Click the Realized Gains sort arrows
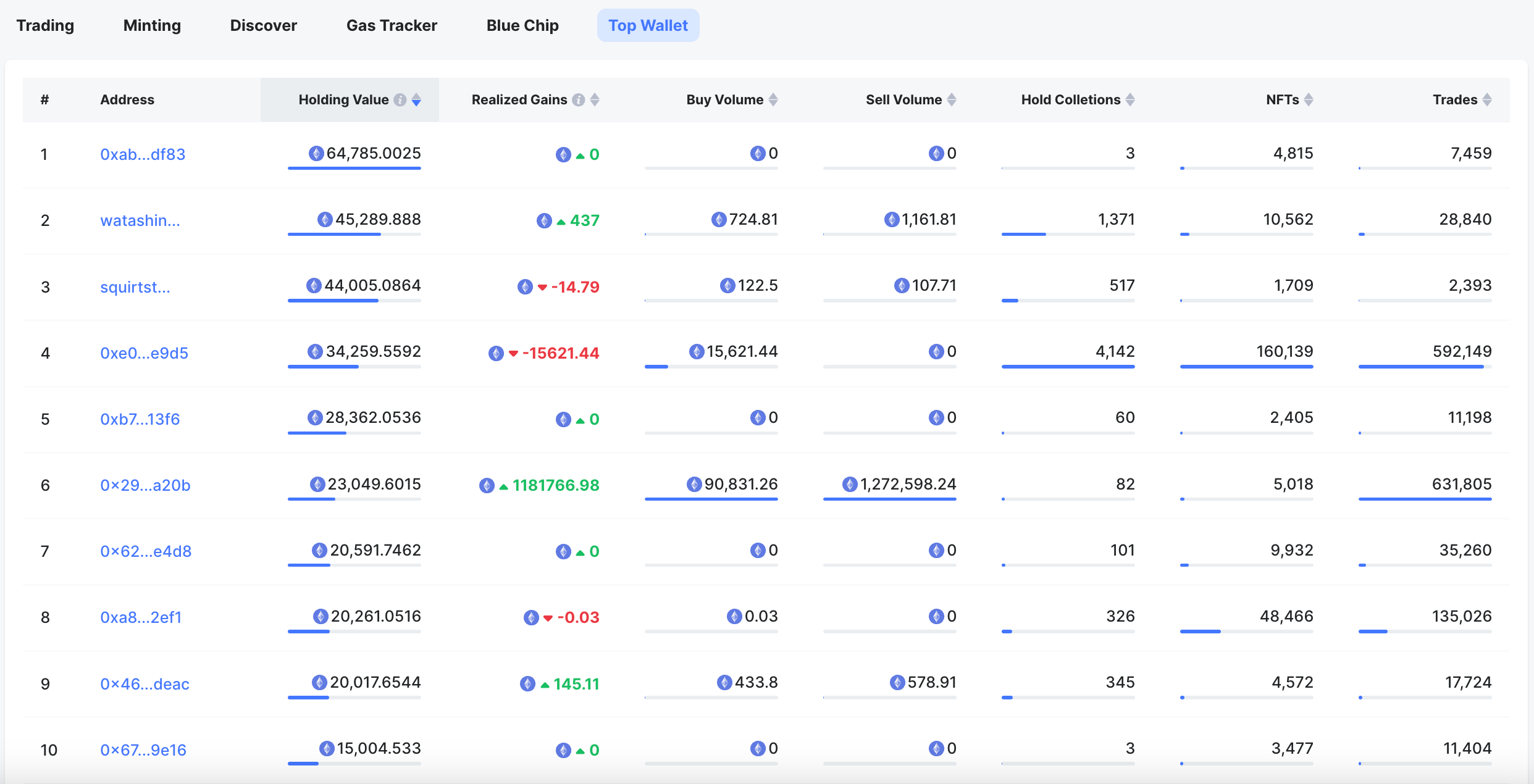Viewport: 1534px width, 784px height. click(x=595, y=100)
